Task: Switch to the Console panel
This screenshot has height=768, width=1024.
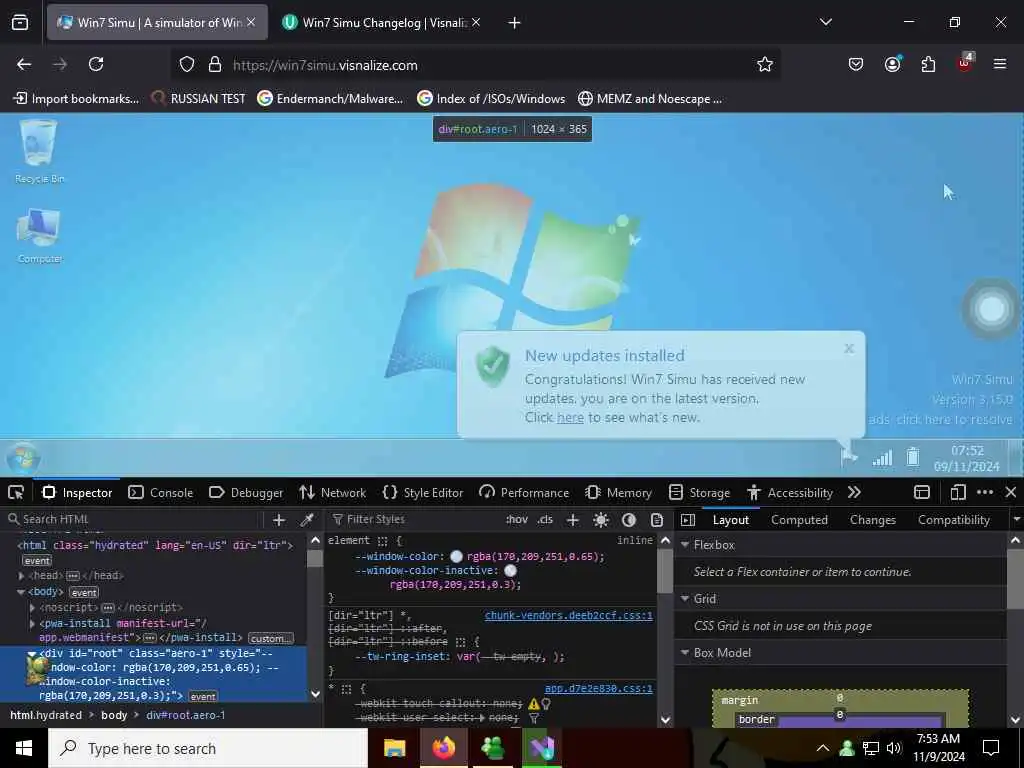Action: pos(161,492)
